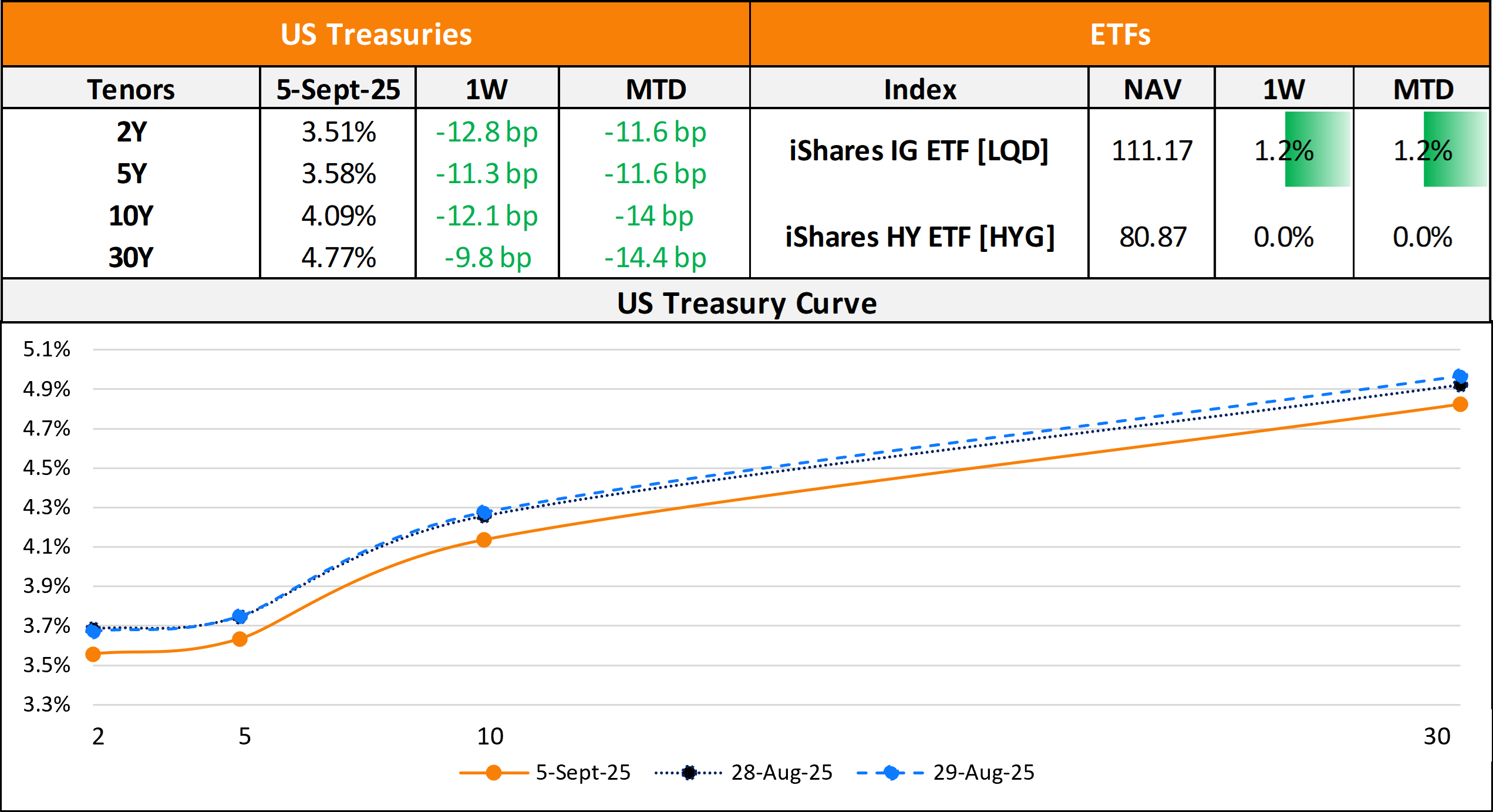The height and width of the screenshot is (812, 1493).
Task: Click the orange data point at tenor 10
Action: tap(484, 540)
